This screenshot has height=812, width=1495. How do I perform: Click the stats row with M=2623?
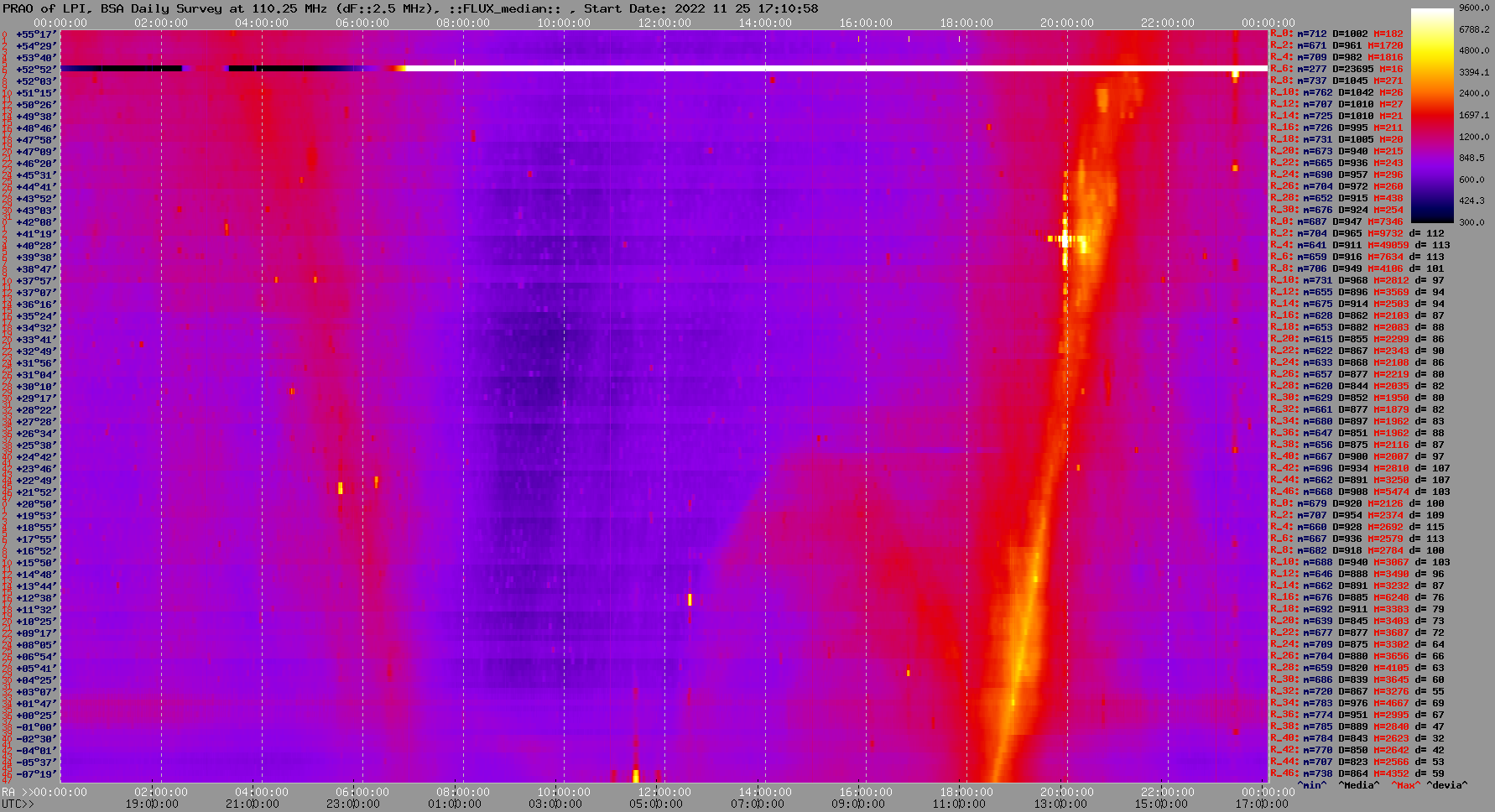1357,738
